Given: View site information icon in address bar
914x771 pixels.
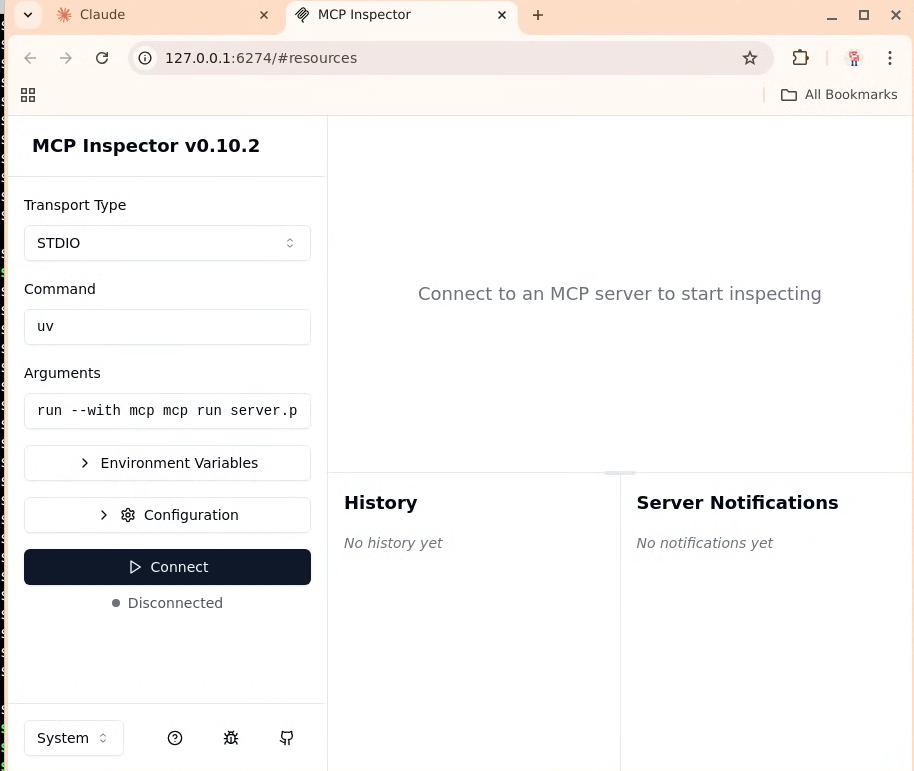Looking at the screenshot, I should pyautogui.click(x=145, y=58).
